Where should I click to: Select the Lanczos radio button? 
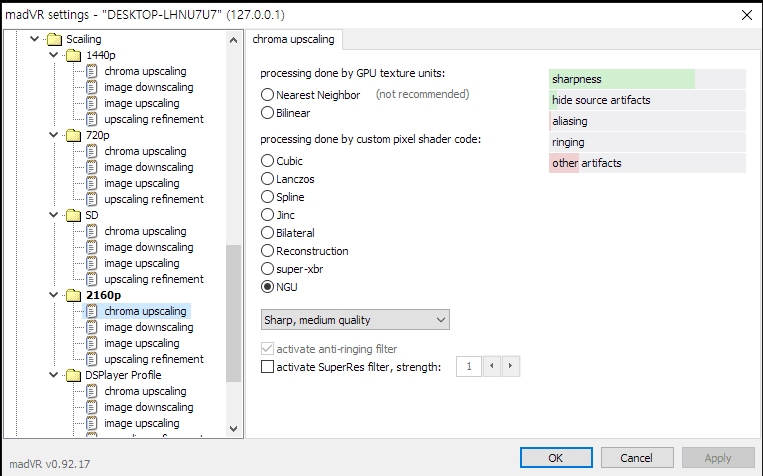point(267,179)
